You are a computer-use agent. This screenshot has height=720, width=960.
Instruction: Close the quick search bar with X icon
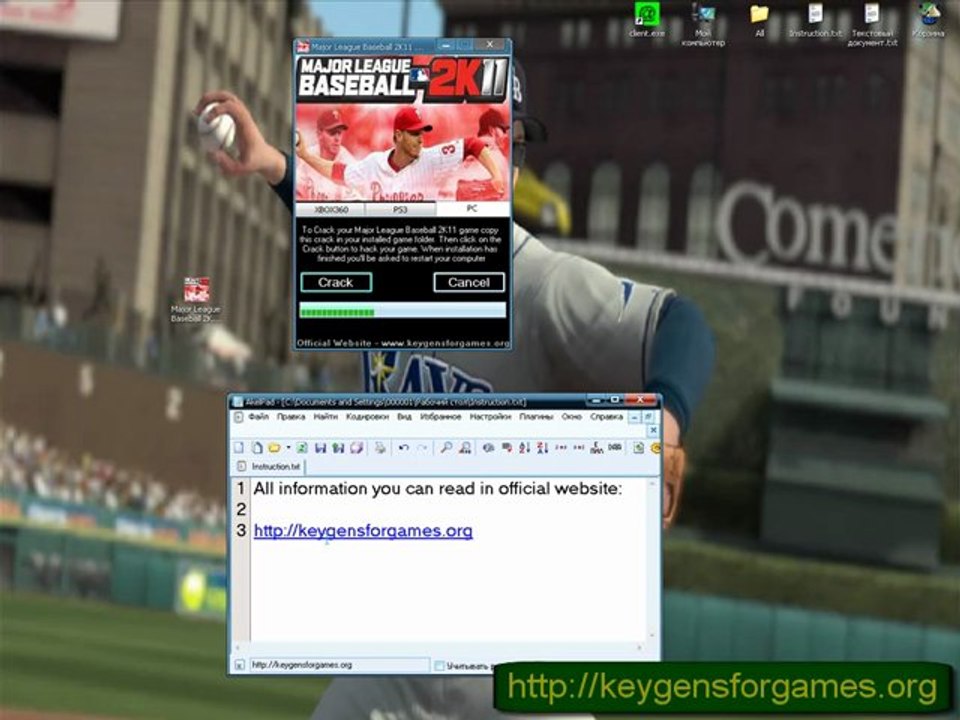[239, 665]
